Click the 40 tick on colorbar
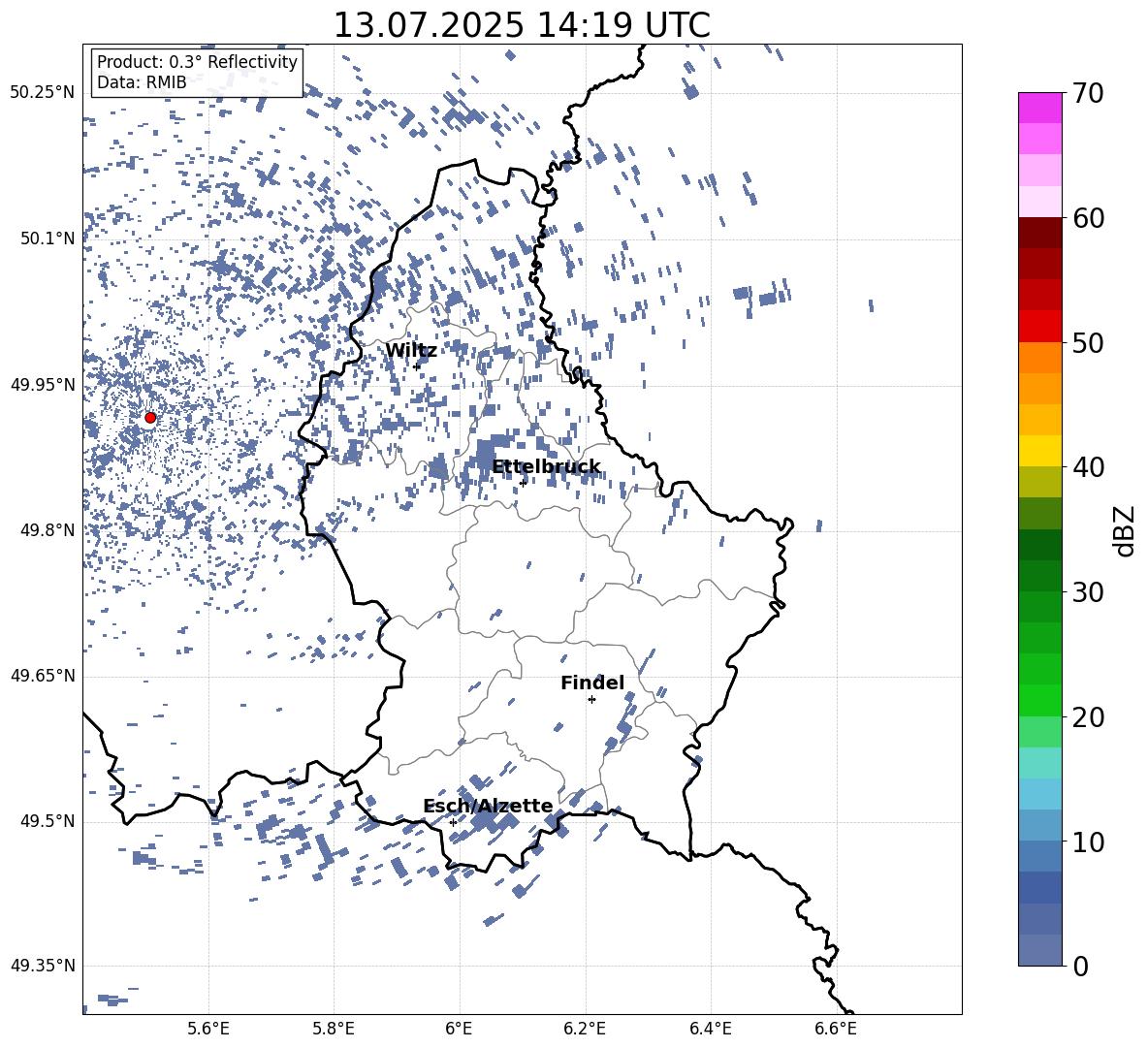This screenshot has width=1148, height=1048. [1088, 467]
